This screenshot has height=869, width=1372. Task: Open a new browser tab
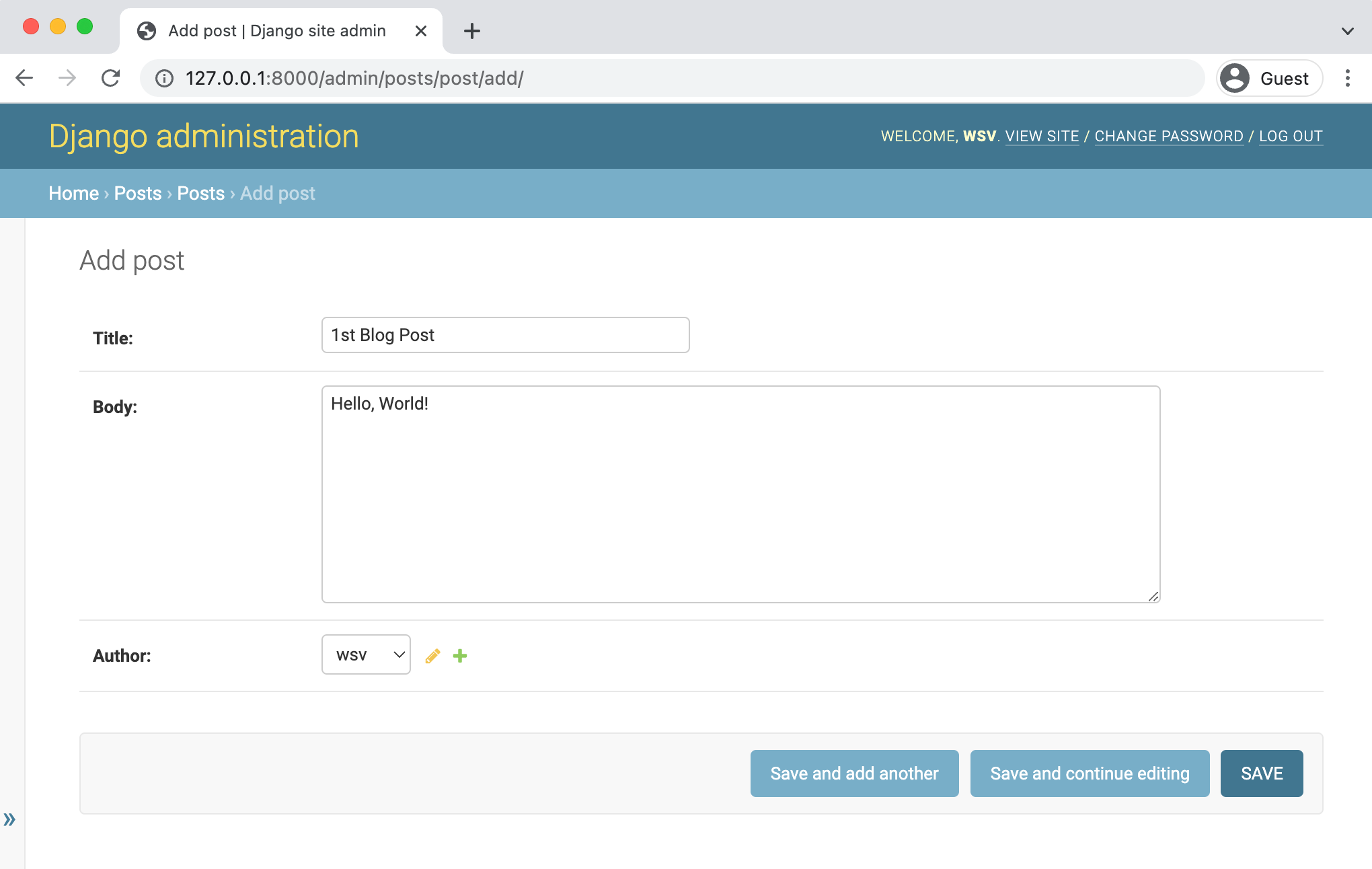[472, 31]
